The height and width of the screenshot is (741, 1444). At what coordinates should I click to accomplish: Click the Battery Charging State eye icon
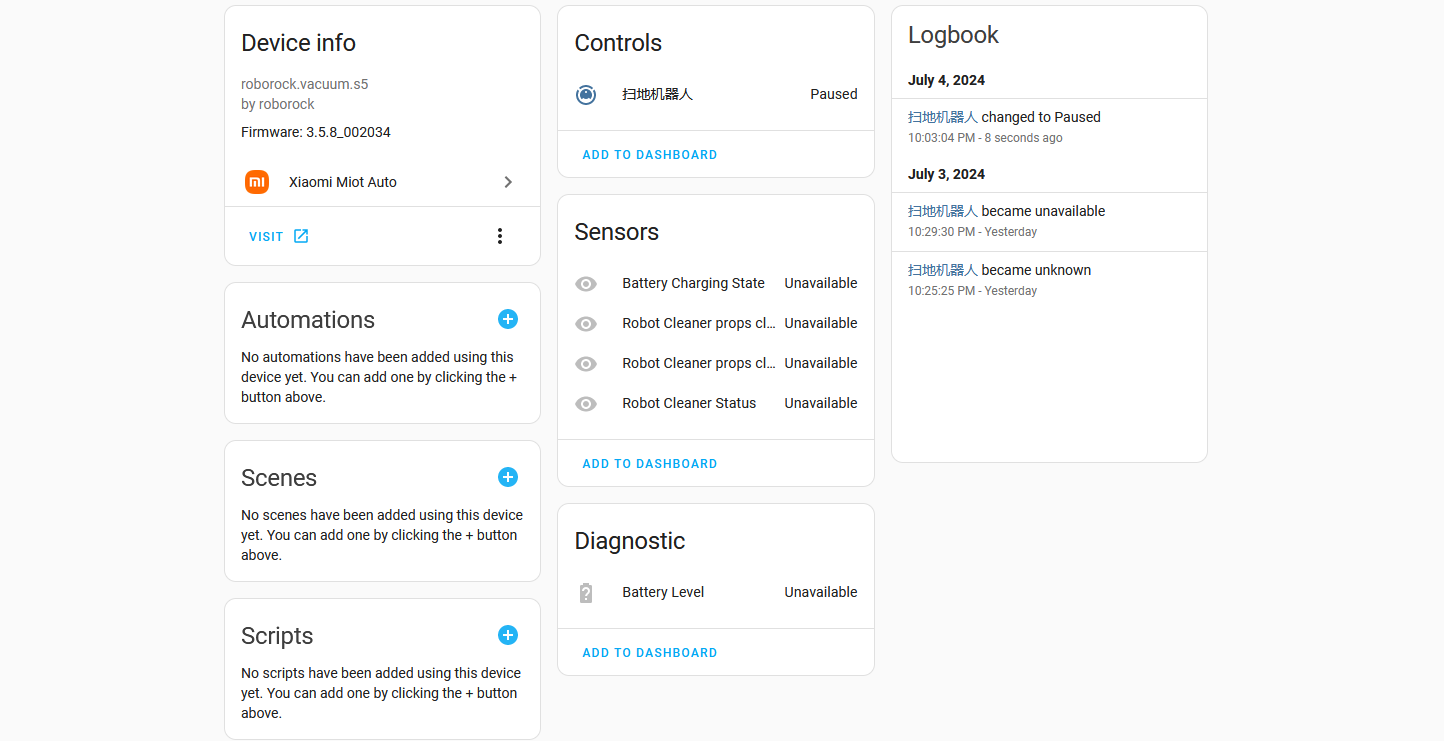(586, 283)
